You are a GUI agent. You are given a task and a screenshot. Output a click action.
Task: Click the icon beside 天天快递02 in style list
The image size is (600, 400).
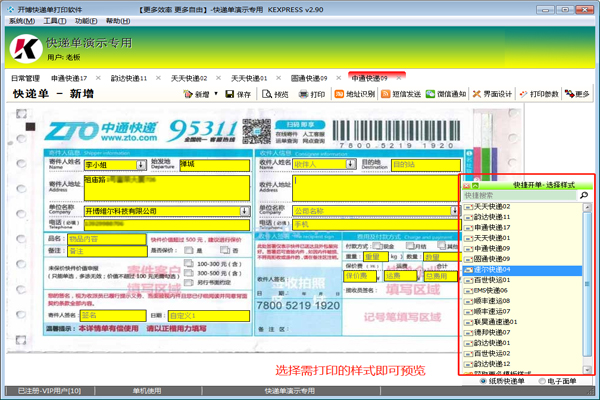468,207
